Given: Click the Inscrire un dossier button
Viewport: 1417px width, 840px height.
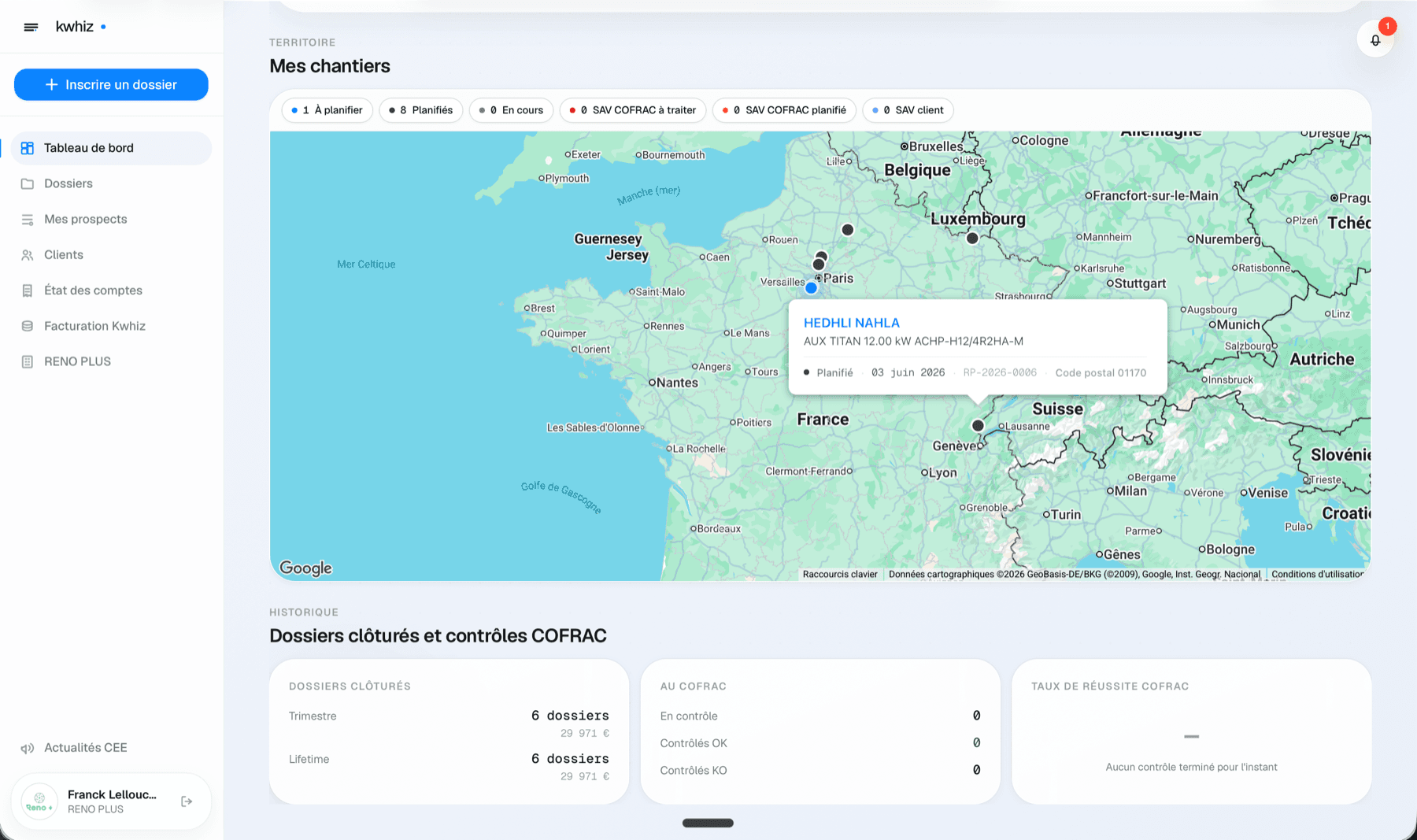Looking at the screenshot, I should click(111, 84).
